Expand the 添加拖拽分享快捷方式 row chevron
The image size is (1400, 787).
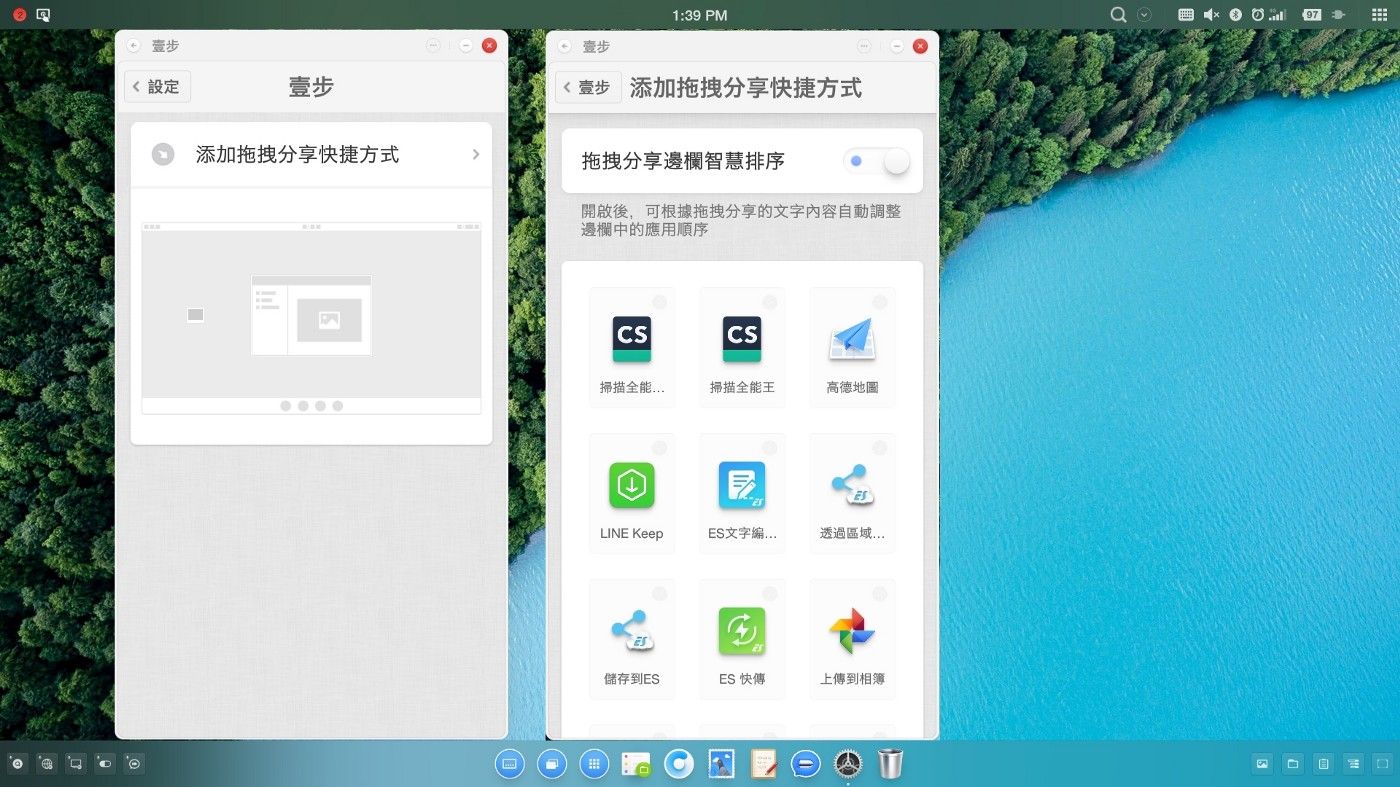click(x=476, y=155)
